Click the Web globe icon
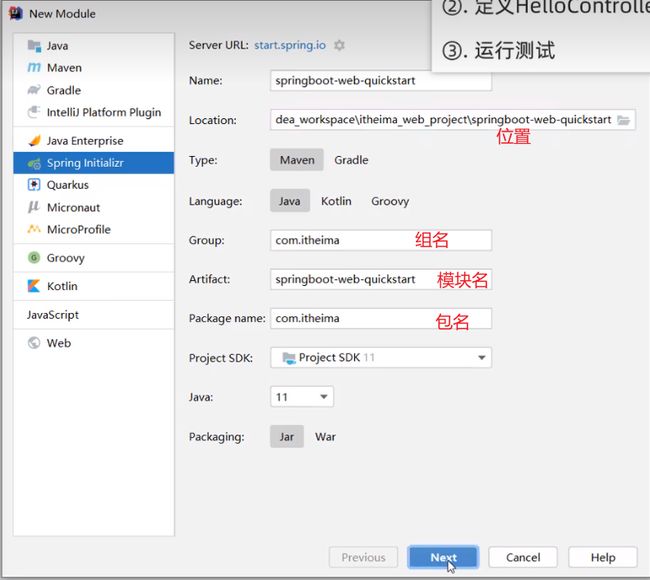This screenshot has width=650, height=580. click(x=34, y=343)
